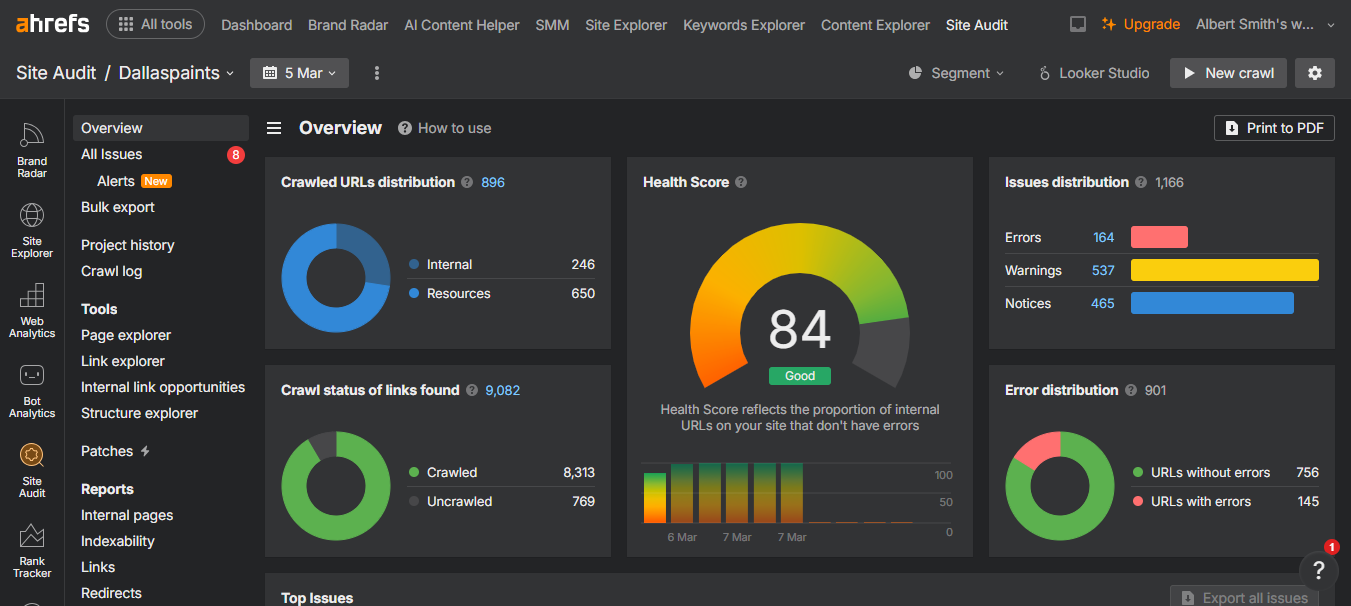Select Site Audit top nav tab

(977, 25)
